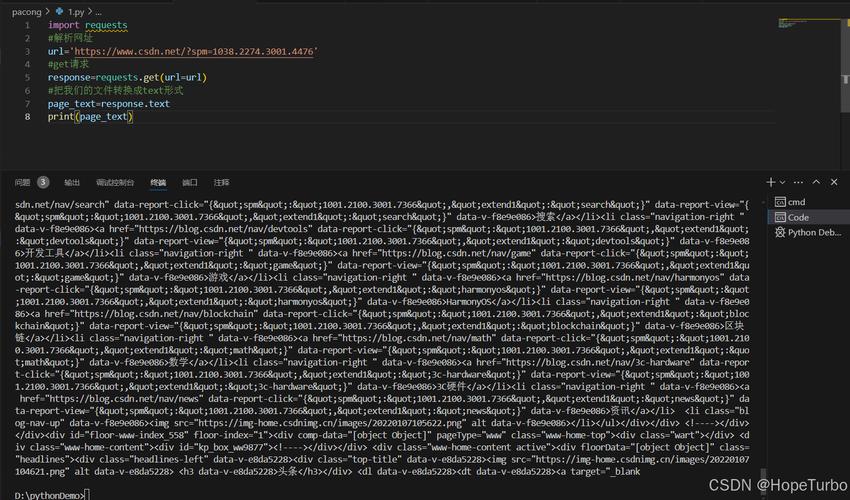The height and width of the screenshot is (500, 850).
Task: Click the pacong folder in breadcrumb
Action: 27,11
